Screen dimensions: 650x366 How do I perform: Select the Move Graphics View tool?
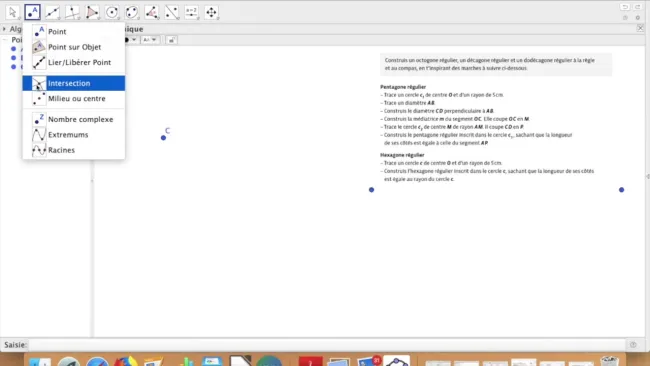pyautogui.click(x=211, y=12)
